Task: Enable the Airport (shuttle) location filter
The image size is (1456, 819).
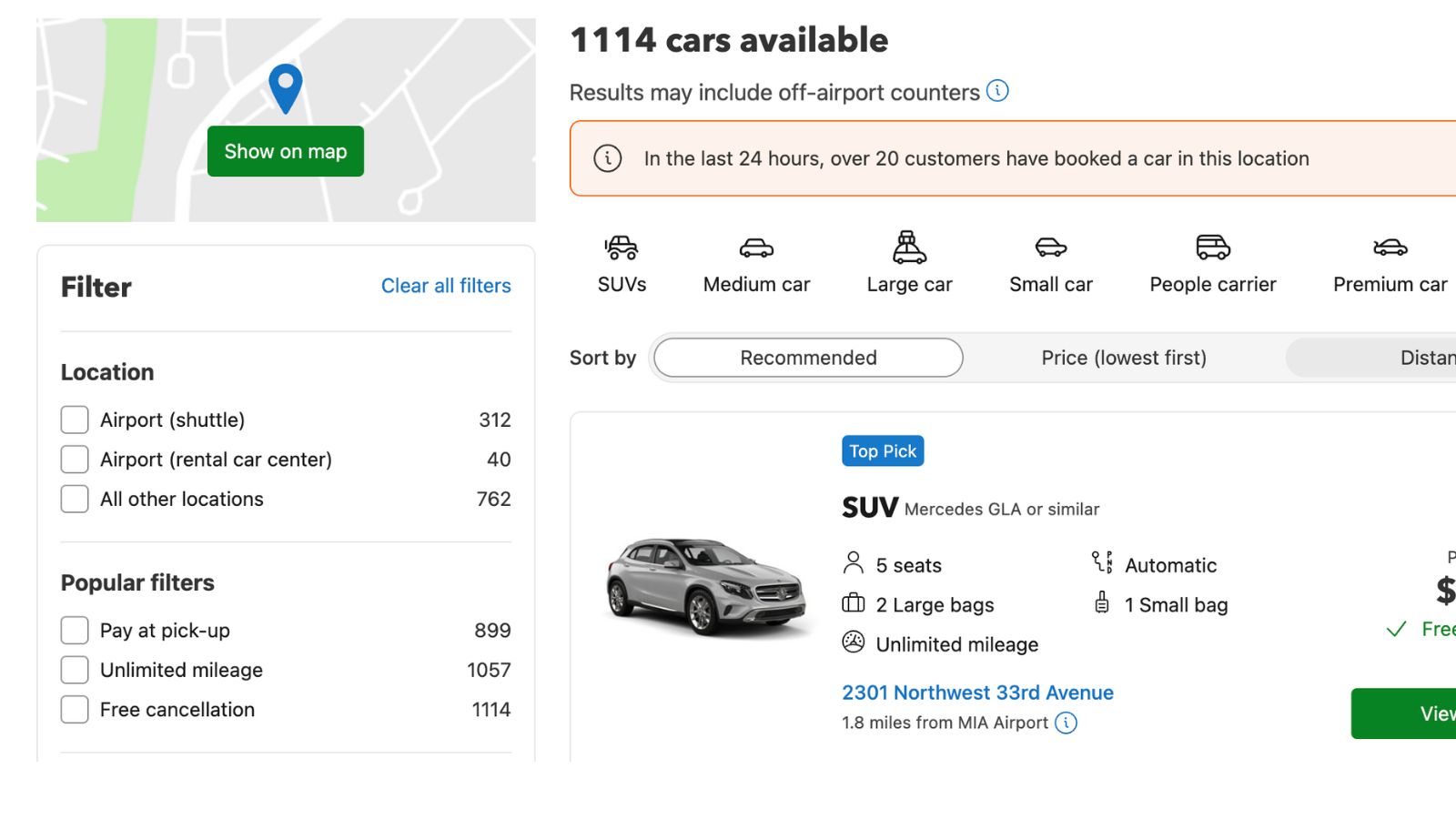Action: [x=74, y=420]
